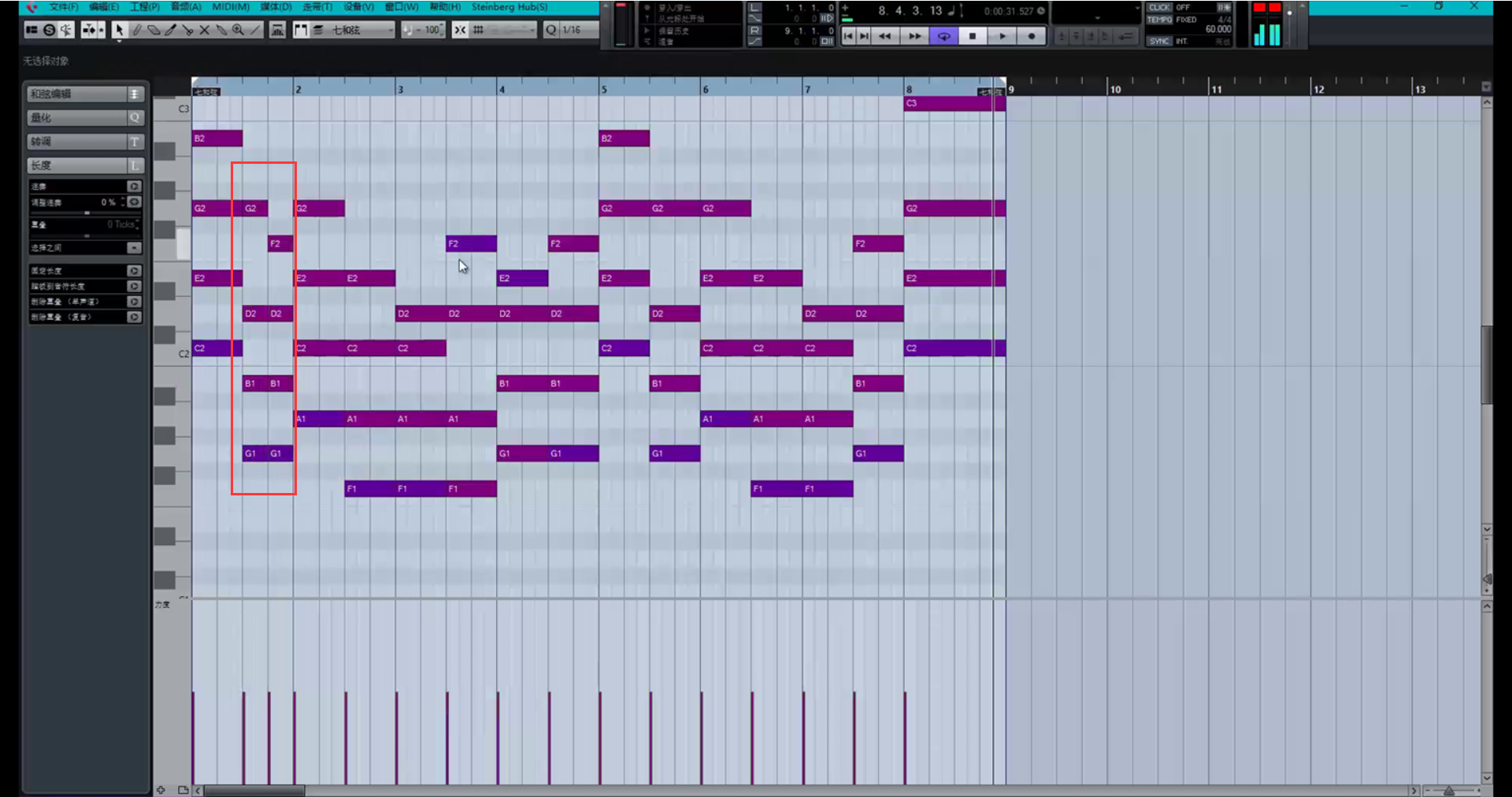Viewport: 1512px width, 797px height.
Task: Select the Trim brush tool
Action: point(170,30)
